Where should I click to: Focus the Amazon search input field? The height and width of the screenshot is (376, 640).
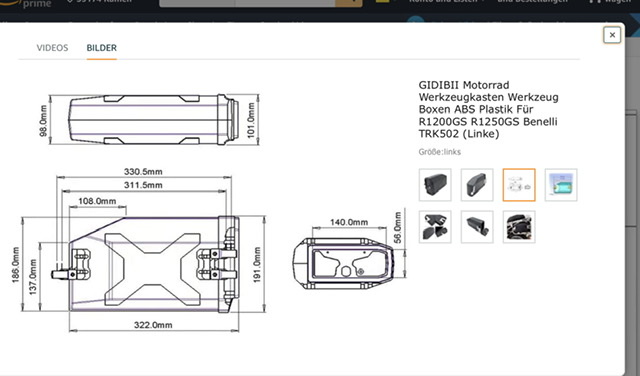point(285,2)
